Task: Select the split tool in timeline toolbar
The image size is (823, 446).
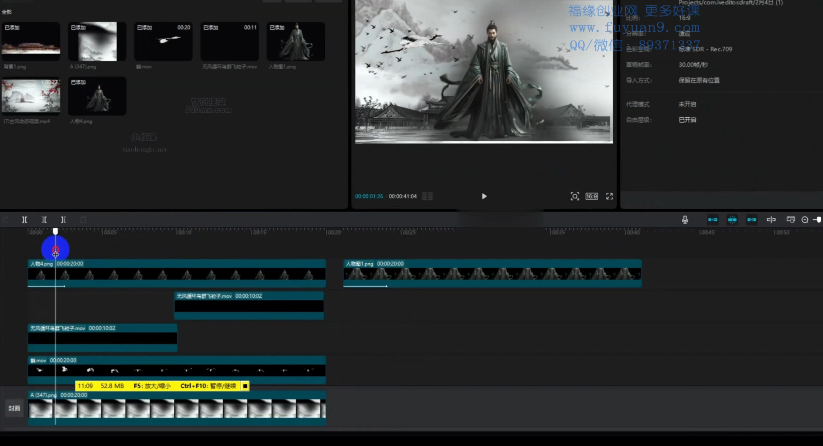Action: coord(25,220)
